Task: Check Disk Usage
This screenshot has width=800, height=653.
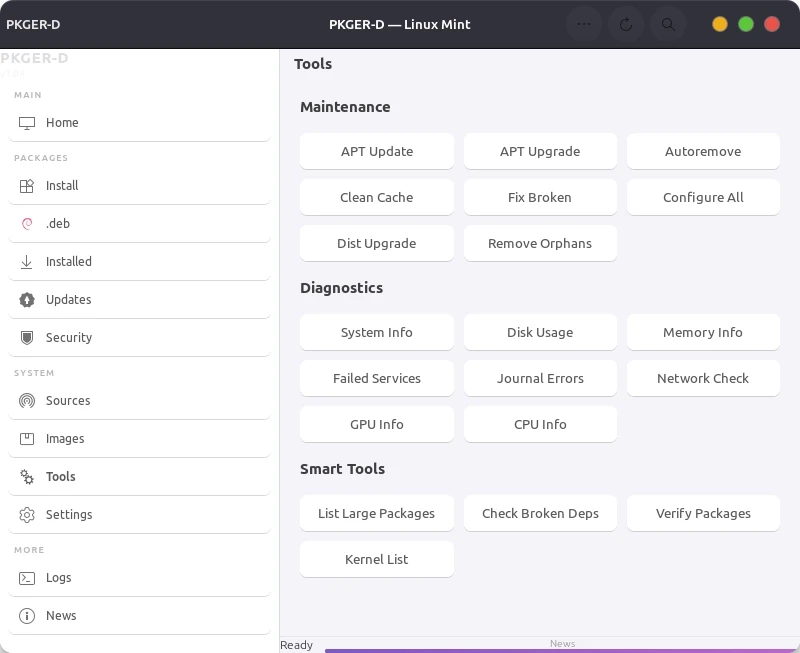Action: tap(540, 333)
